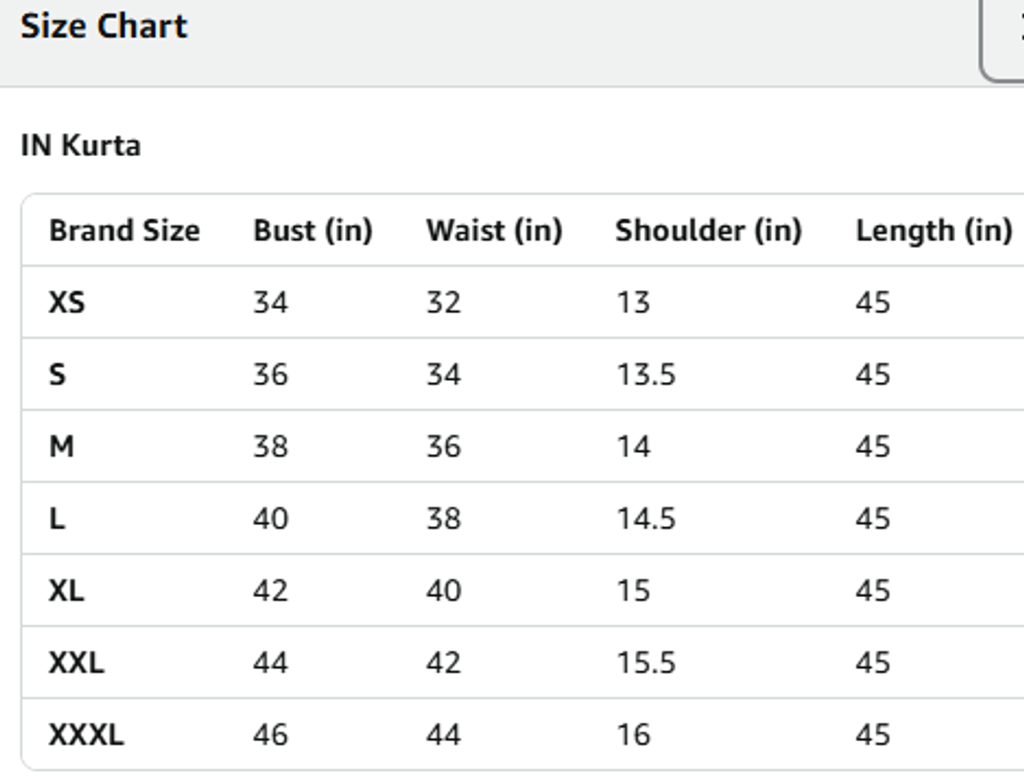
Task: Click shoulder value 15.5 in XXL row
Action: [x=645, y=663]
